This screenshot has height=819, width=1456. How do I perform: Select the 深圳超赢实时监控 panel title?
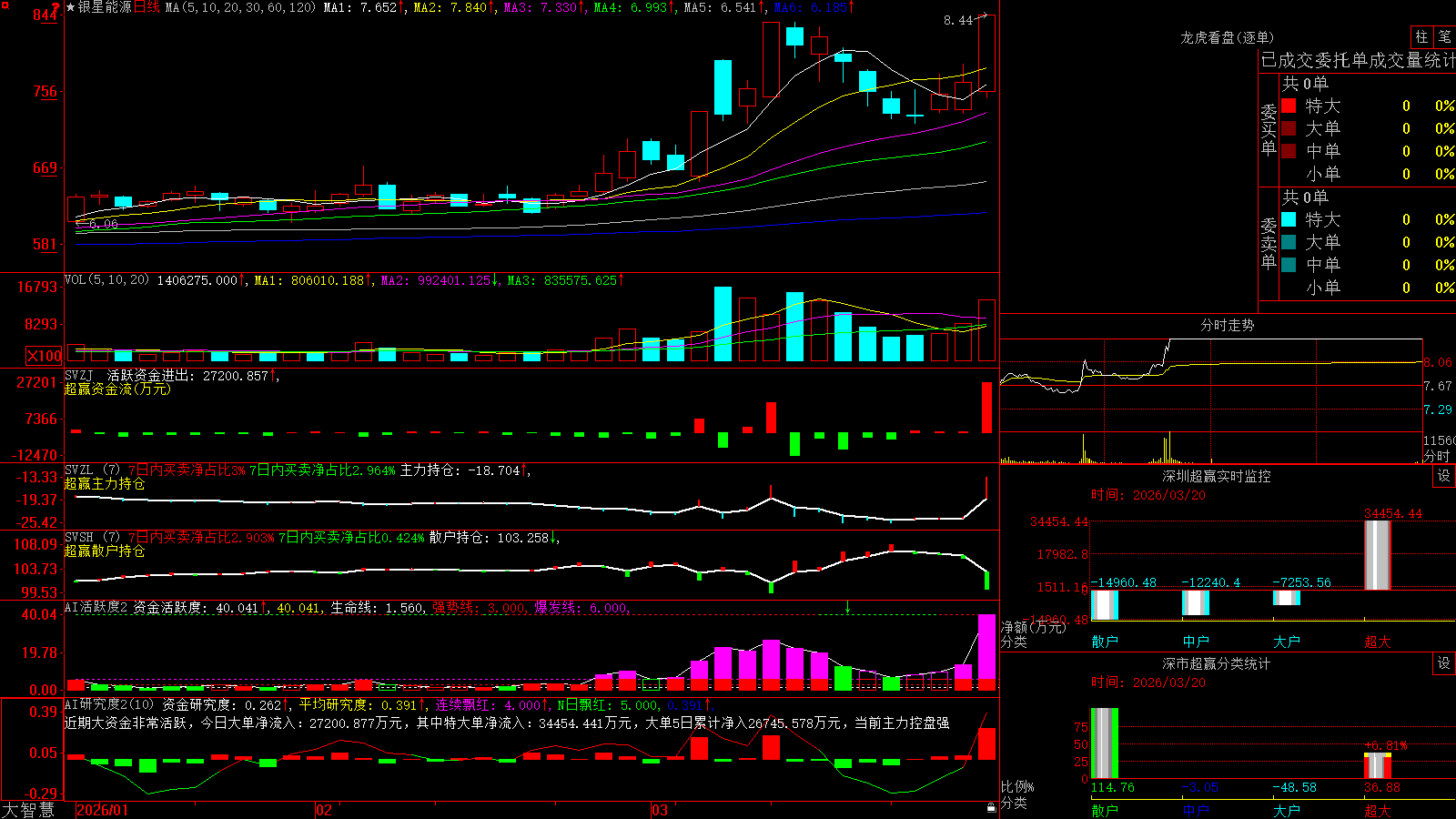[1216, 476]
